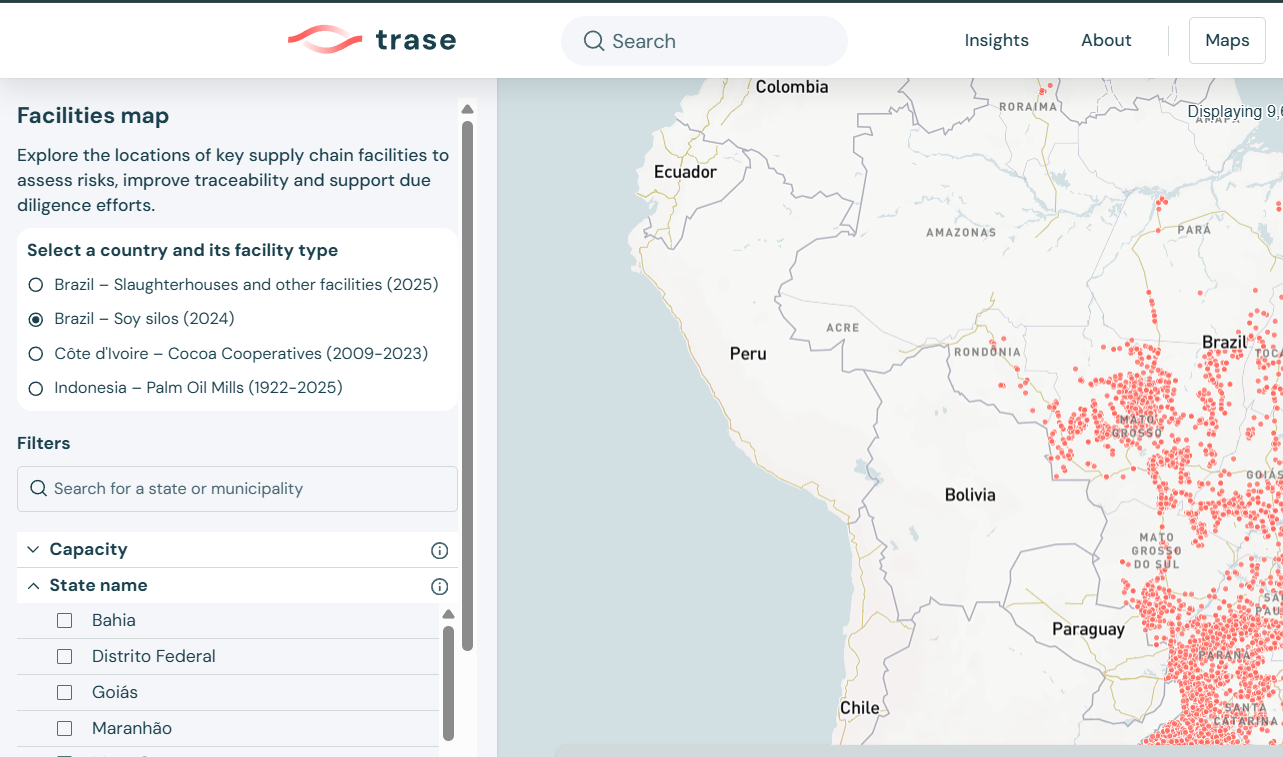Click the up arrow of the sidebar scrollbar
This screenshot has width=1283, height=757.
tap(468, 109)
